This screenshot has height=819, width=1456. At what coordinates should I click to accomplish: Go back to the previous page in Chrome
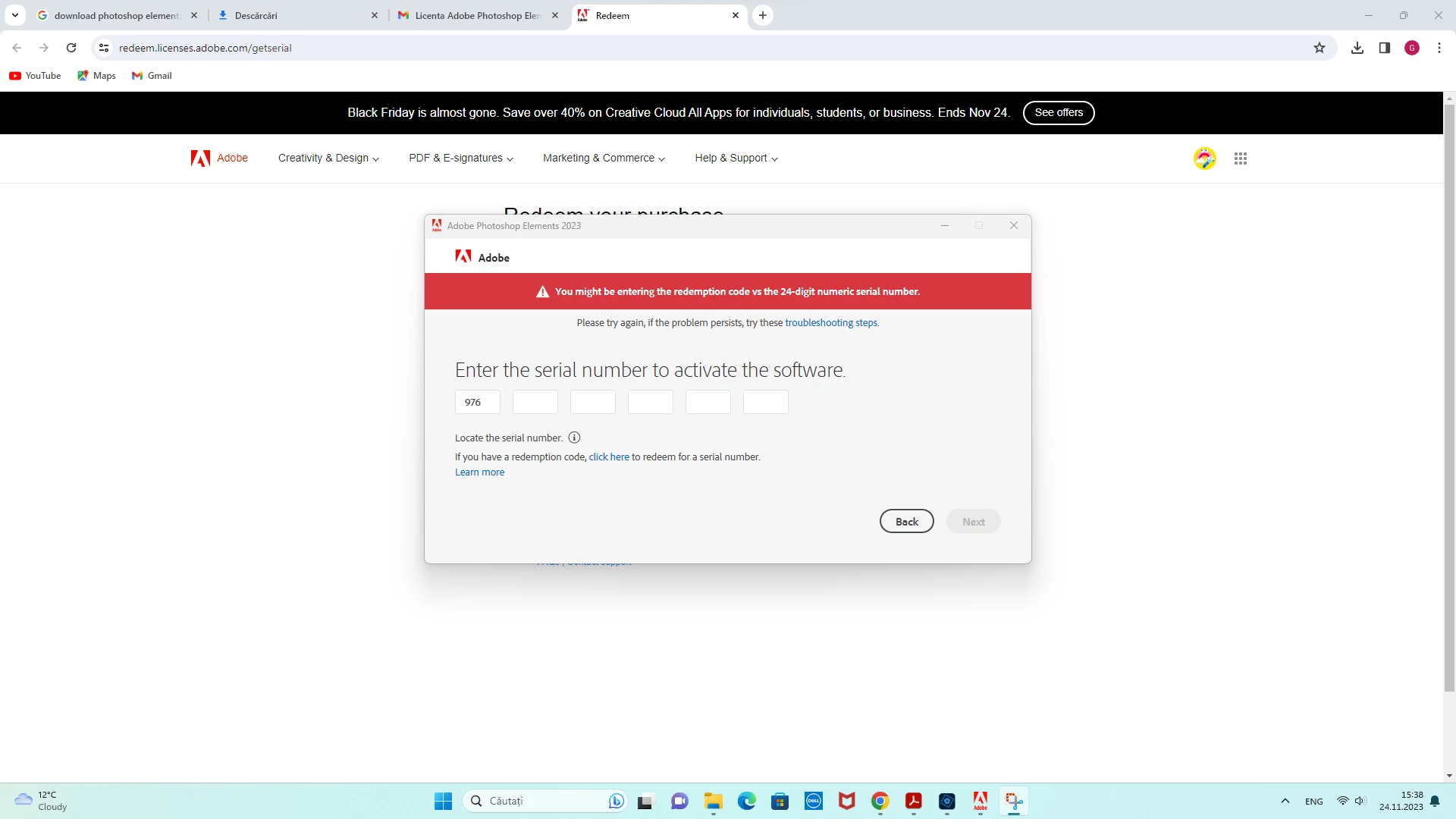coord(17,48)
